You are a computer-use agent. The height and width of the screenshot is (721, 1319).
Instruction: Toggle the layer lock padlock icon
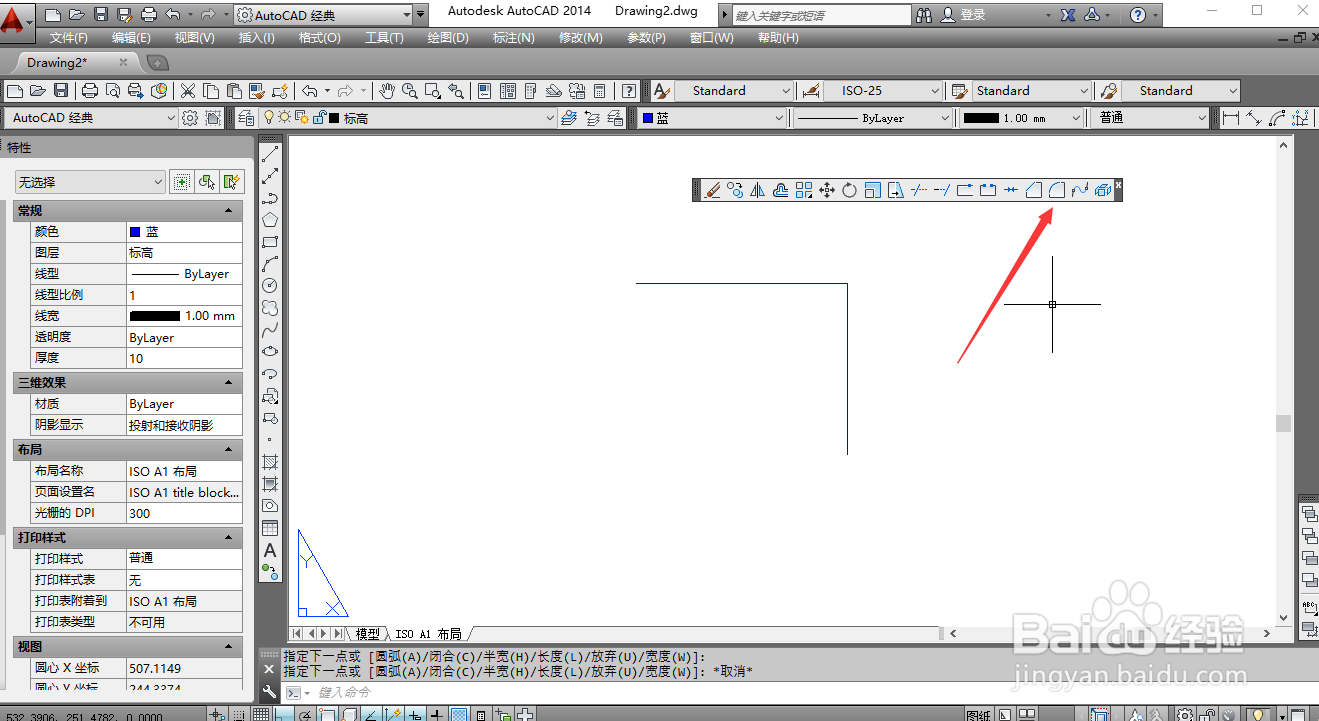pyautogui.click(x=319, y=118)
